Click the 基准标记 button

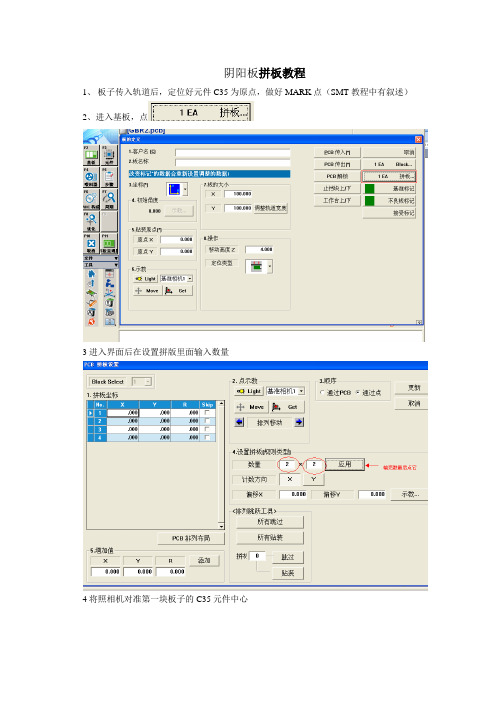tap(389, 188)
